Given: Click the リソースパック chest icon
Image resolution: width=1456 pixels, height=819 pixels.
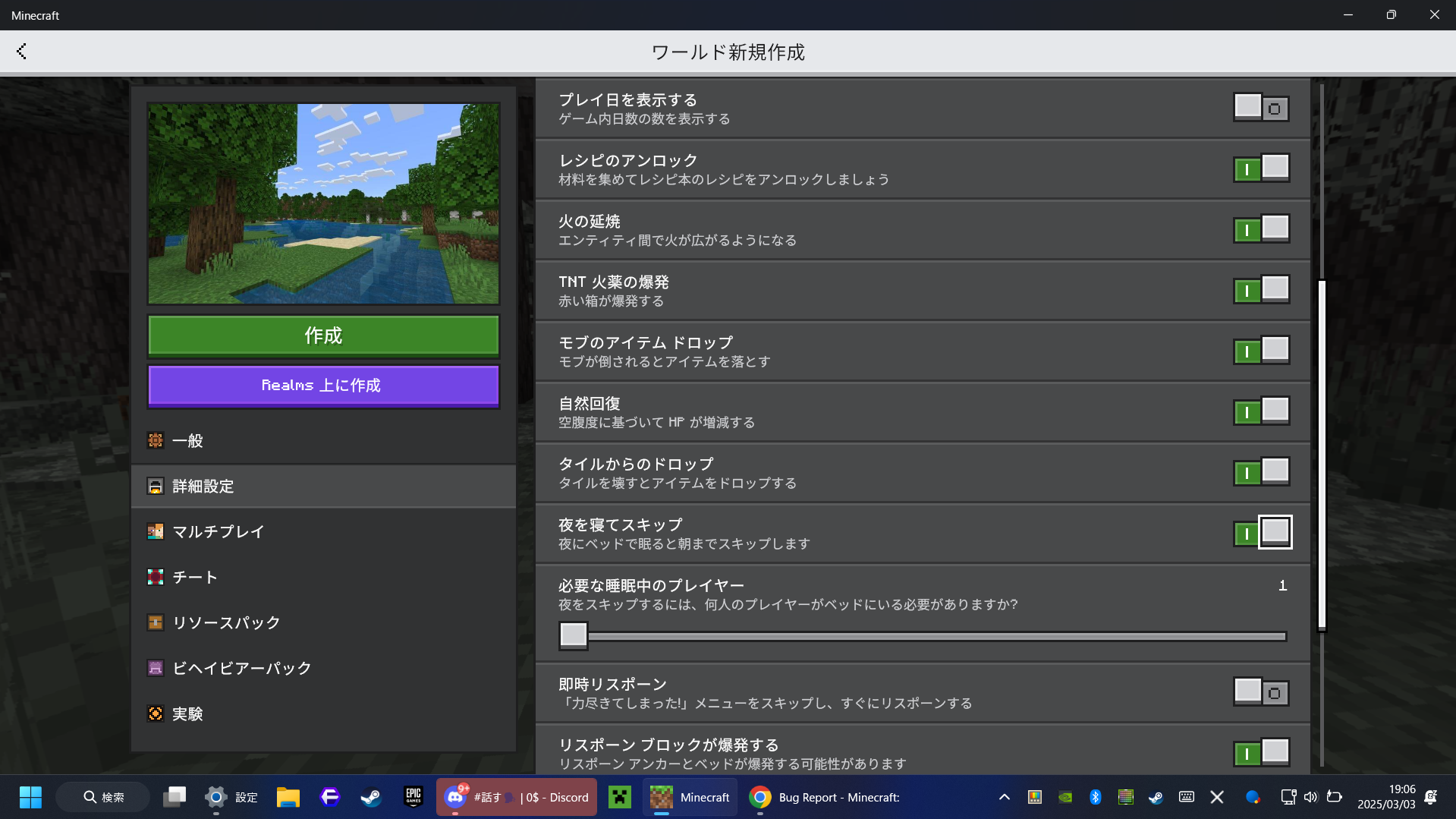Looking at the screenshot, I should pos(156,623).
